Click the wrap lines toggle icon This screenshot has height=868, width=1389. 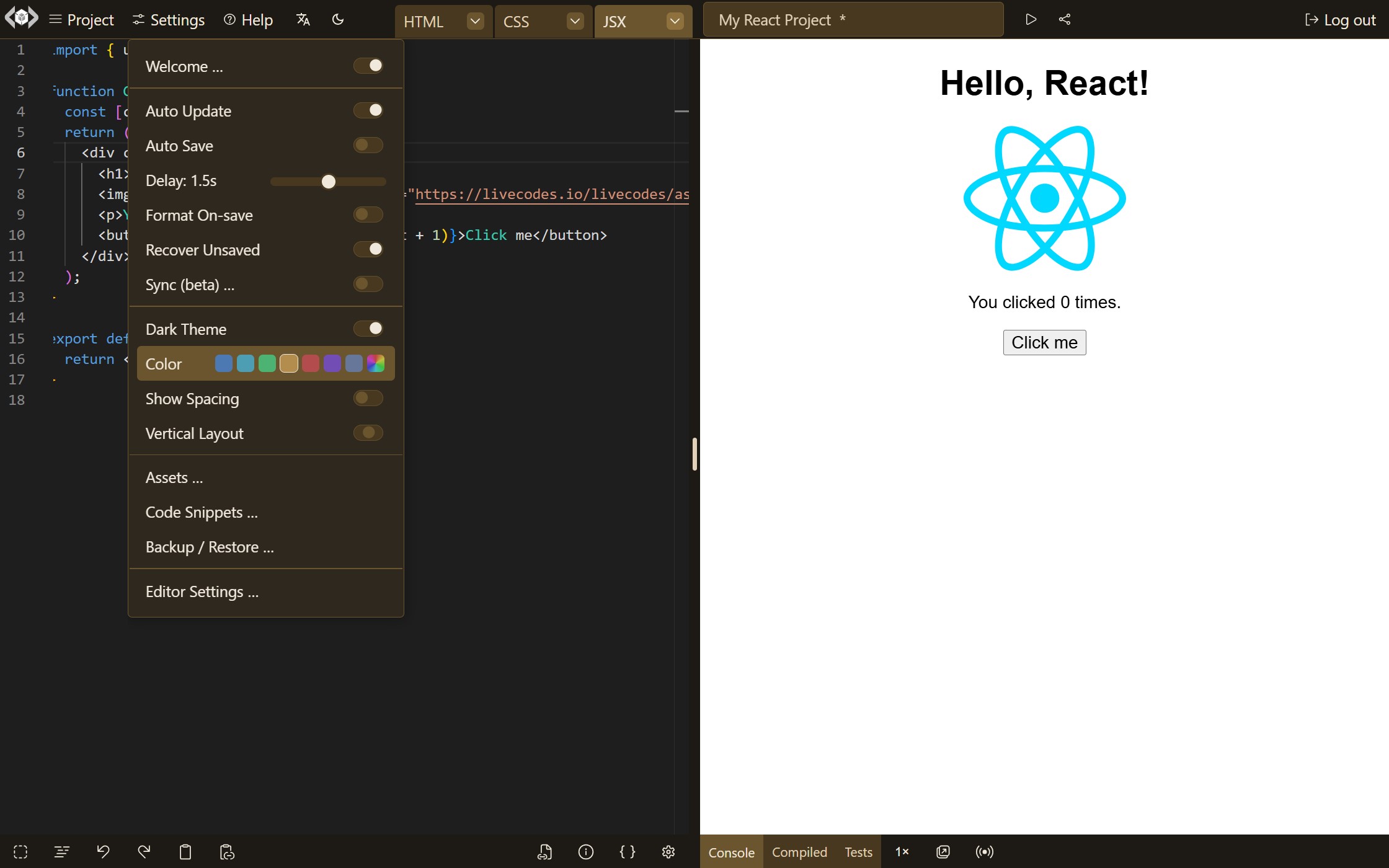[x=61, y=852]
